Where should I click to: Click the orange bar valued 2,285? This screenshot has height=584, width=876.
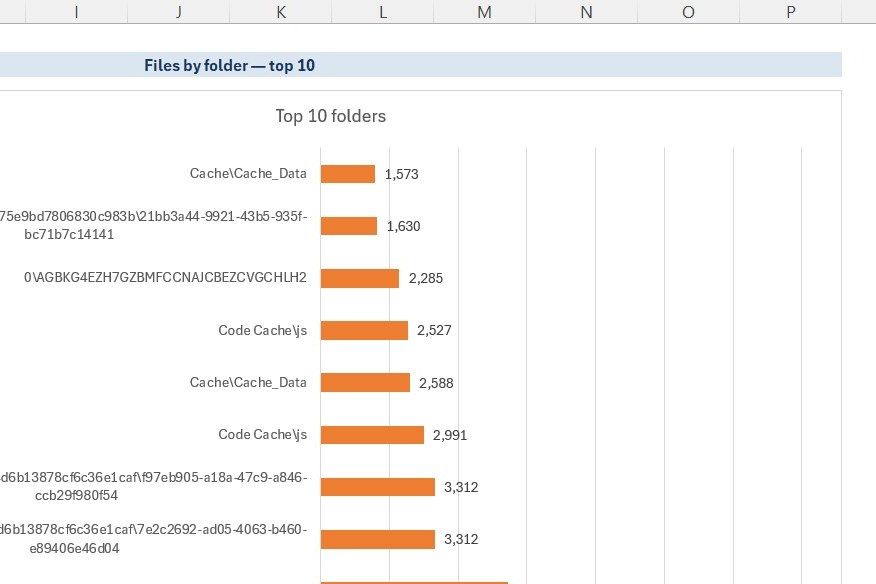(360, 278)
